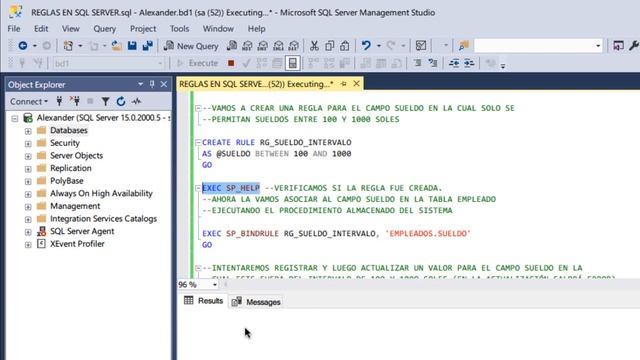Click the New Query button

pos(191,46)
